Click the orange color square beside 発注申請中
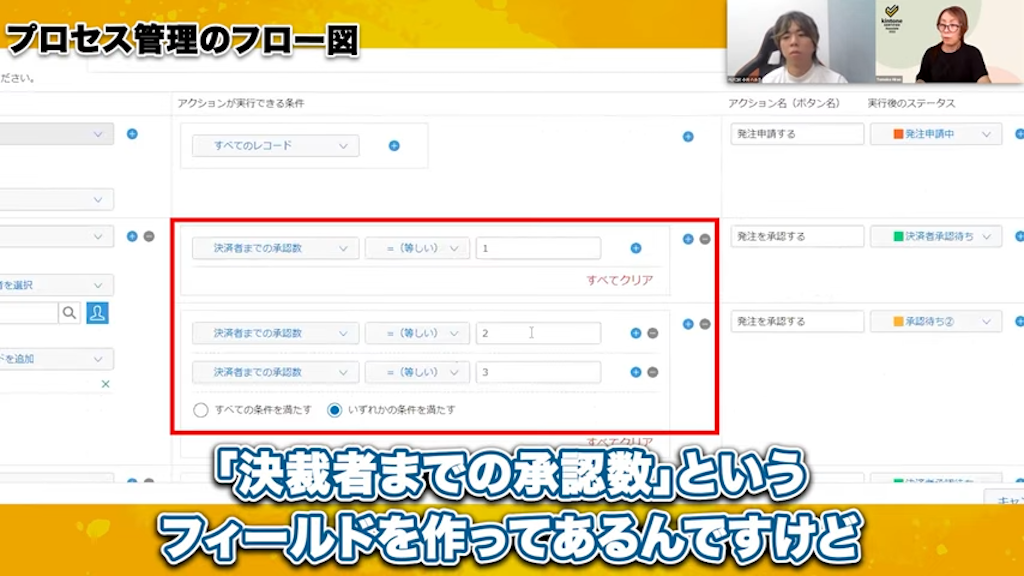This screenshot has height=576, width=1024. pos(897,131)
